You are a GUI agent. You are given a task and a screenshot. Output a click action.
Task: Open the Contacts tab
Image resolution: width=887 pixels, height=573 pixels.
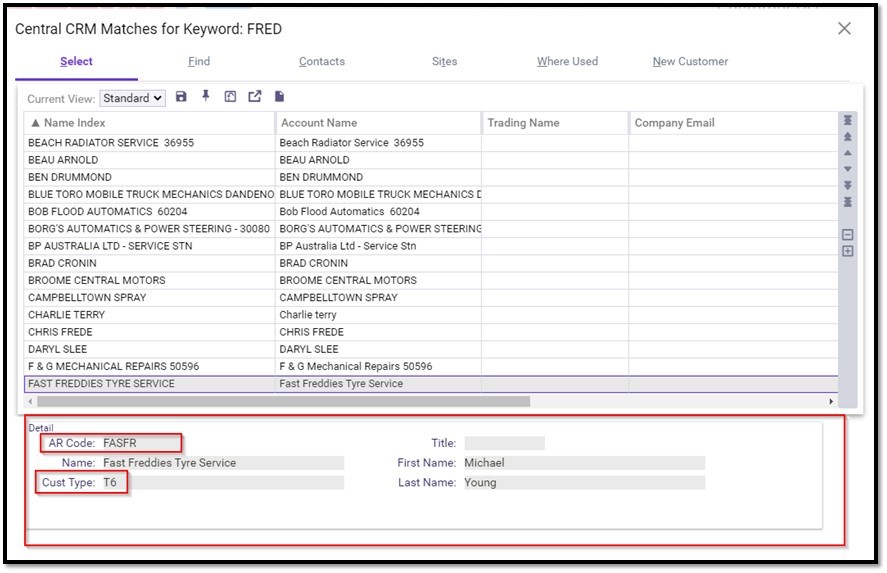coord(322,61)
